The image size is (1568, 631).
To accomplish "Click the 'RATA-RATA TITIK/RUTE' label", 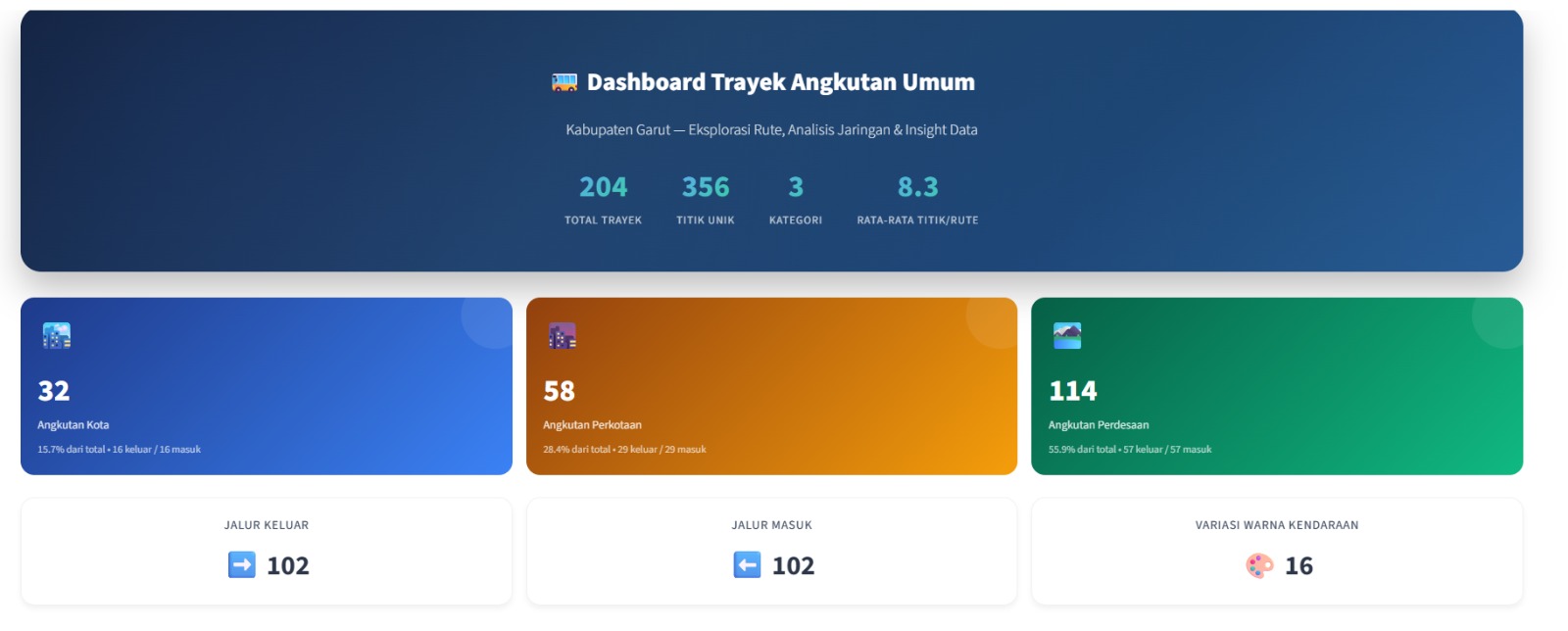I will pos(918,220).
